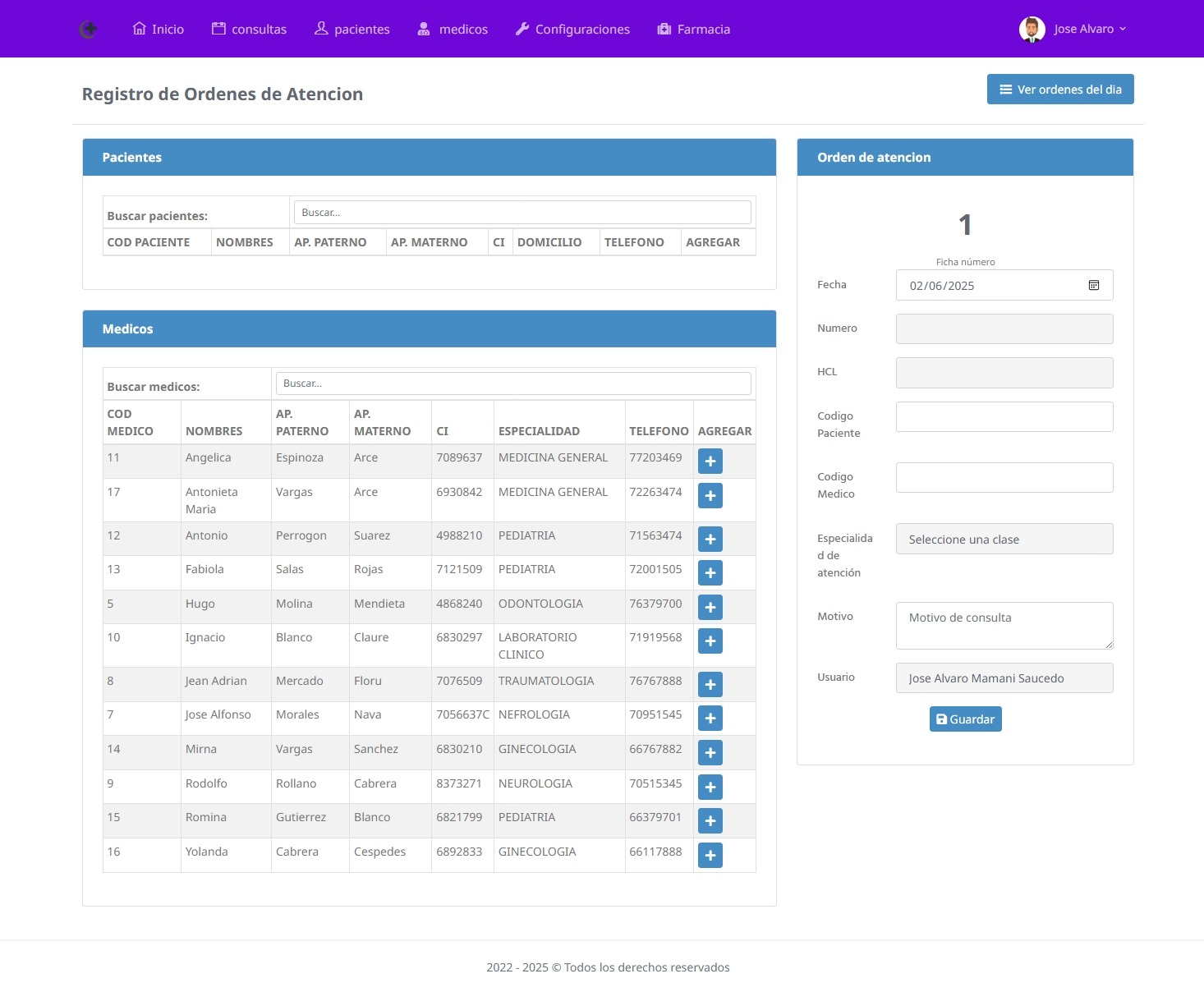Click the Guardar button
Viewport: 1204px width, 992px height.
point(965,719)
